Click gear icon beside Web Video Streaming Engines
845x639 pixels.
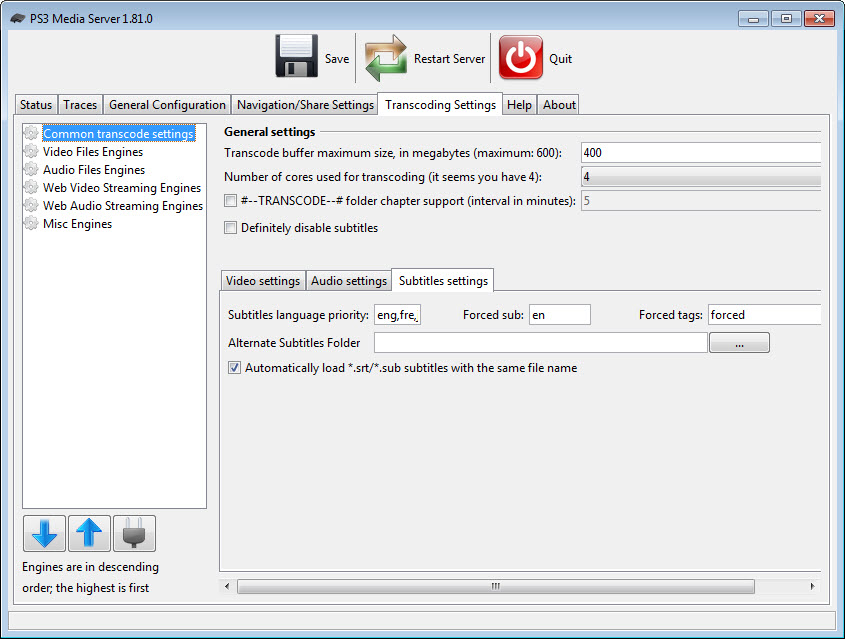[31, 187]
